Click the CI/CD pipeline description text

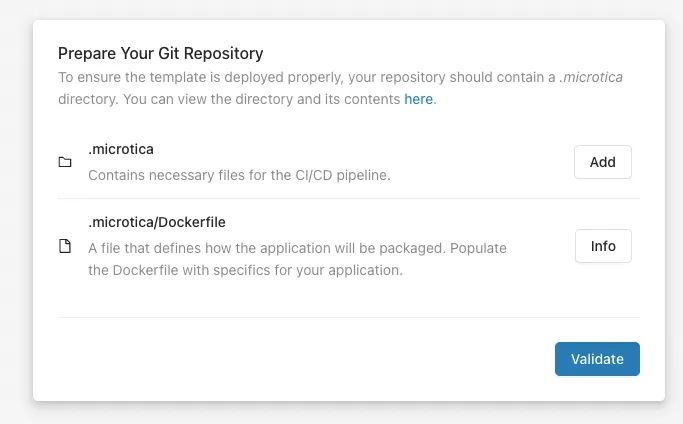[239, 175]
